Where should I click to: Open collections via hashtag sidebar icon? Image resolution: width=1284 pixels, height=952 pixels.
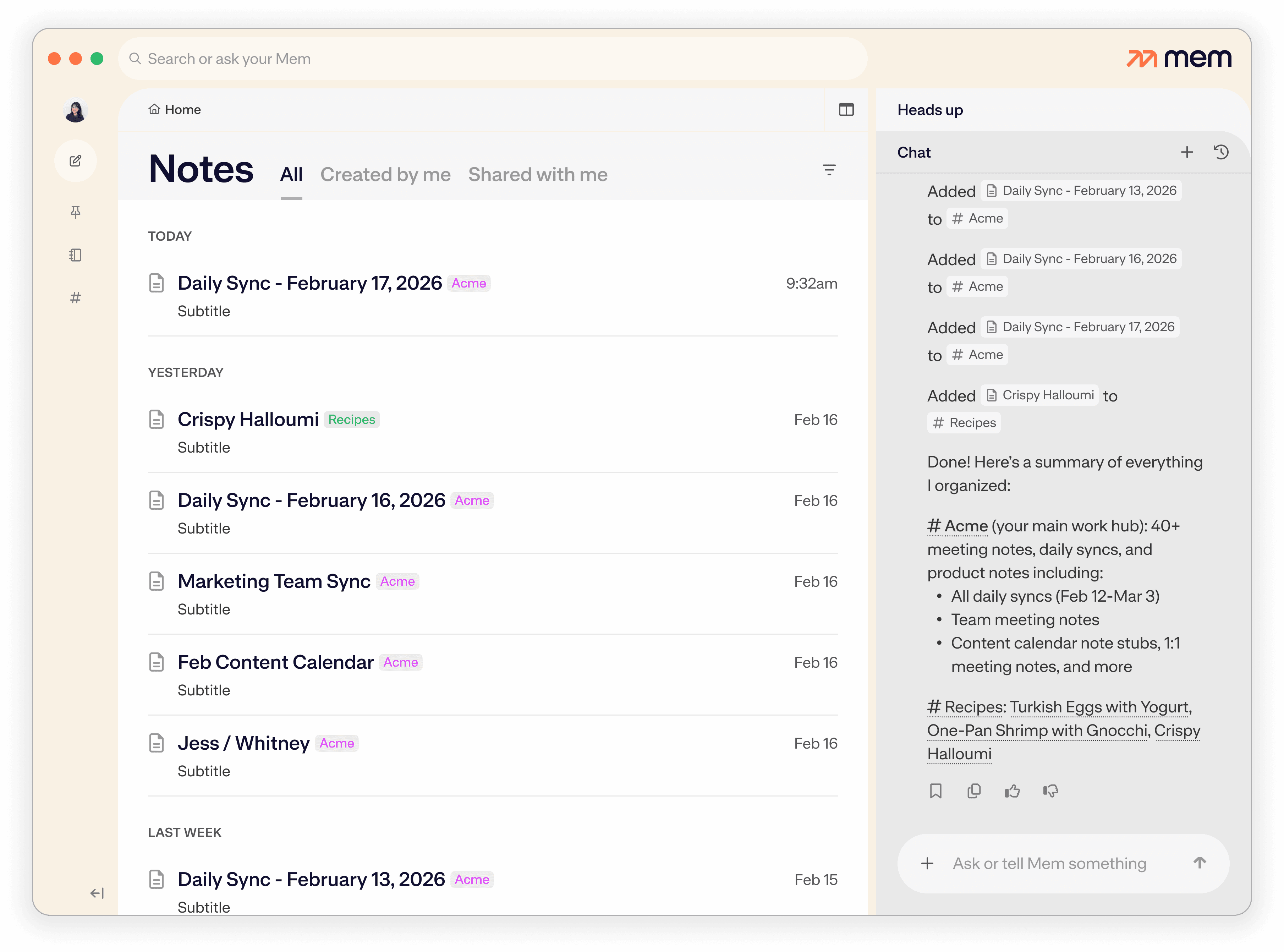coord(76,297)
